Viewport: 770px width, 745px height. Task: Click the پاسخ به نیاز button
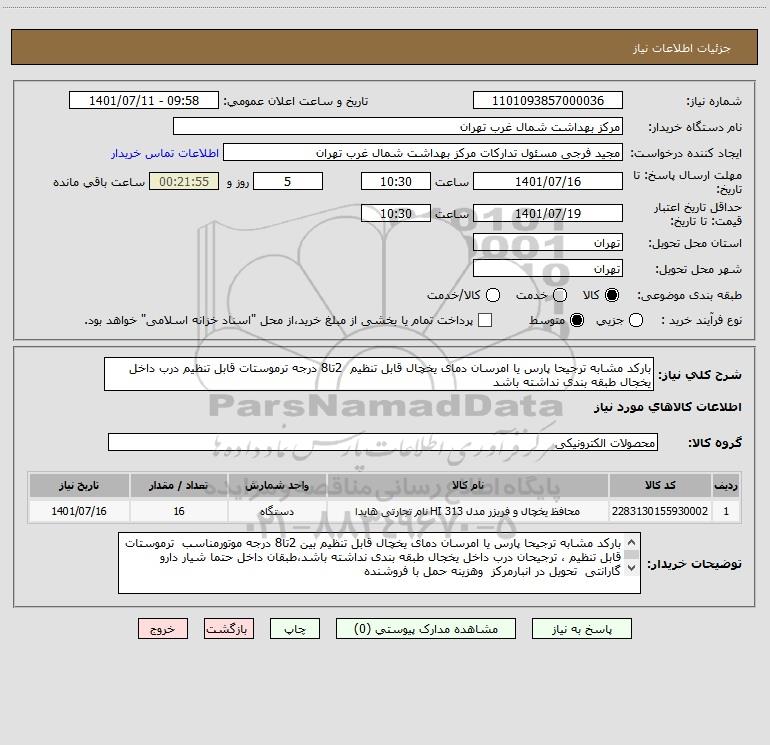[x=582, y=629]
